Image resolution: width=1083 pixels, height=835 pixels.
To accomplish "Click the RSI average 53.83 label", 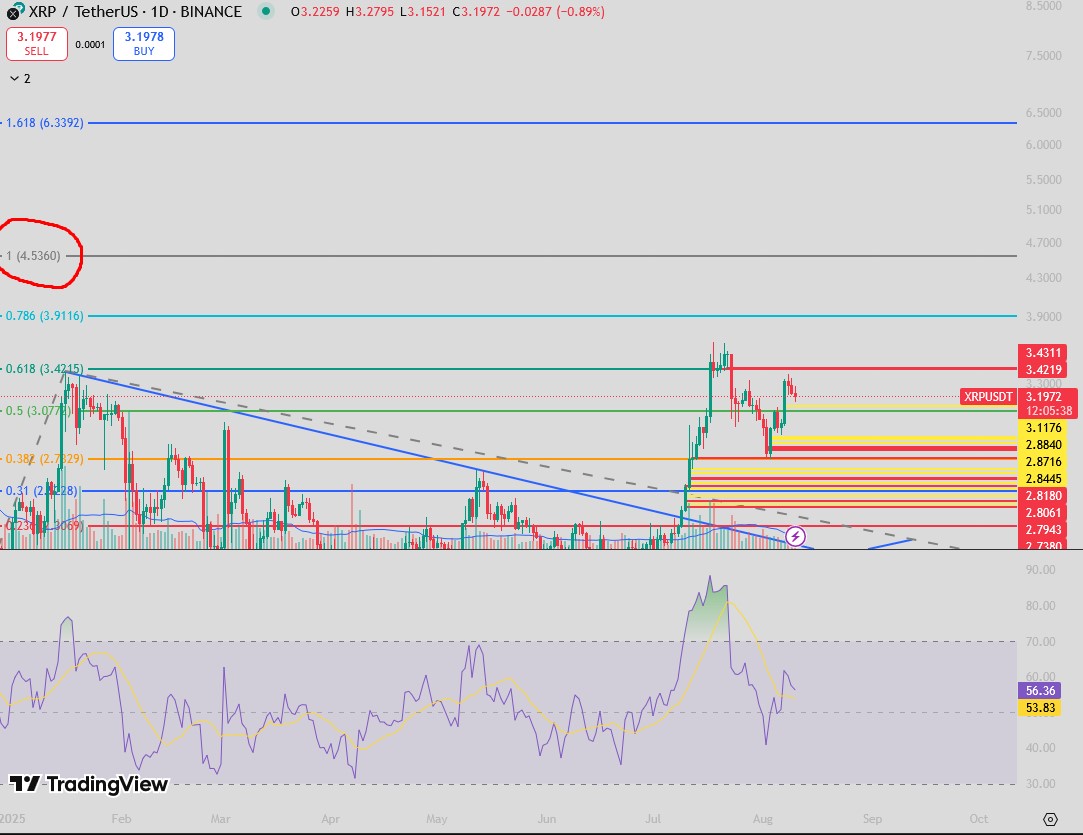I will 1039,708.
